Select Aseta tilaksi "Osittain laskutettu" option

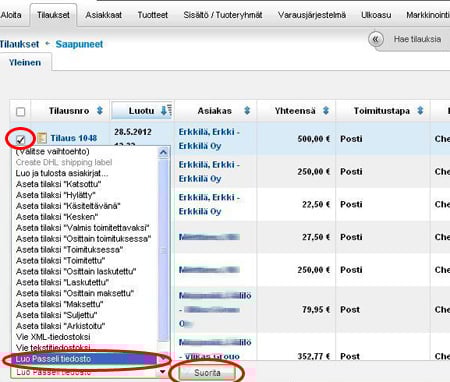[76, 271]
